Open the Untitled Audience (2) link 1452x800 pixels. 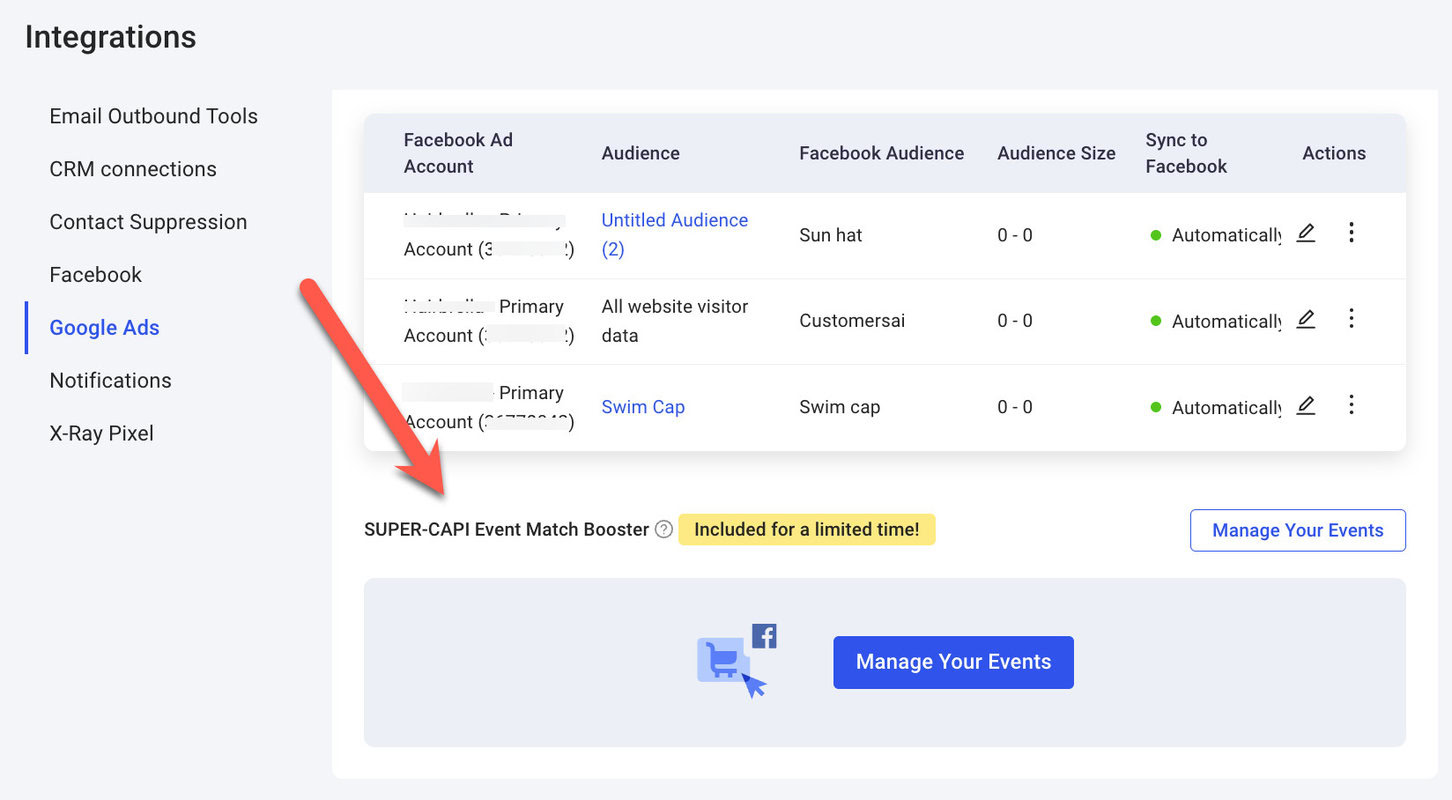[674, 235]
